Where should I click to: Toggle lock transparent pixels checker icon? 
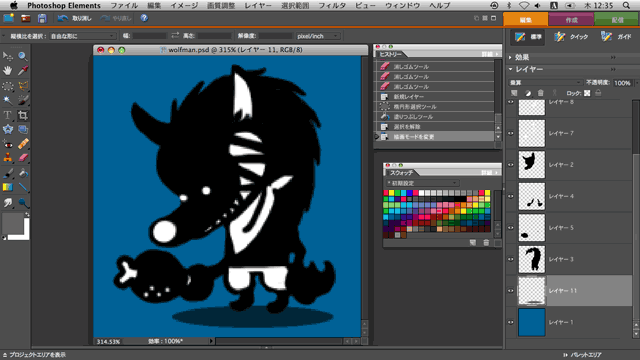(x=587, y=93)
